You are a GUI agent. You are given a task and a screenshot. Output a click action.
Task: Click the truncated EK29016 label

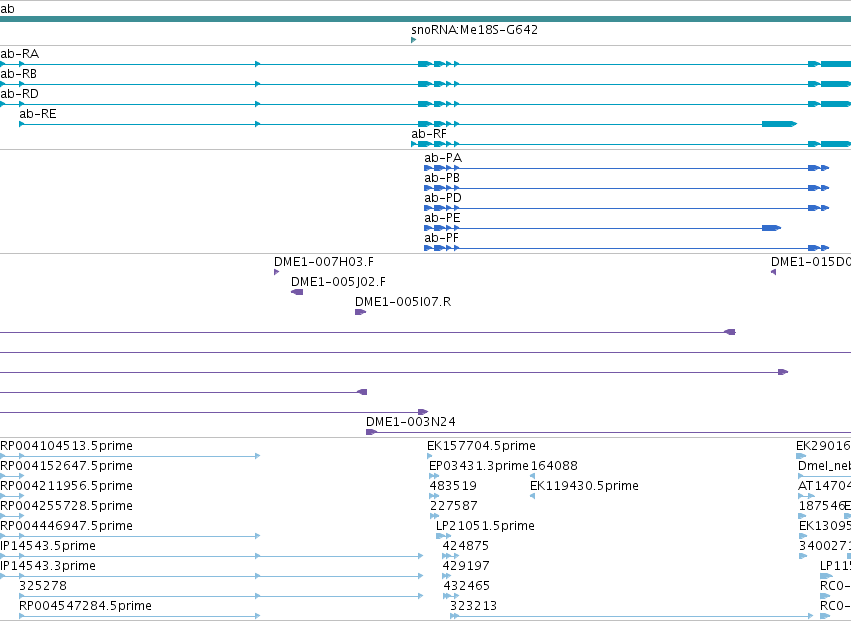coord(823,446)
